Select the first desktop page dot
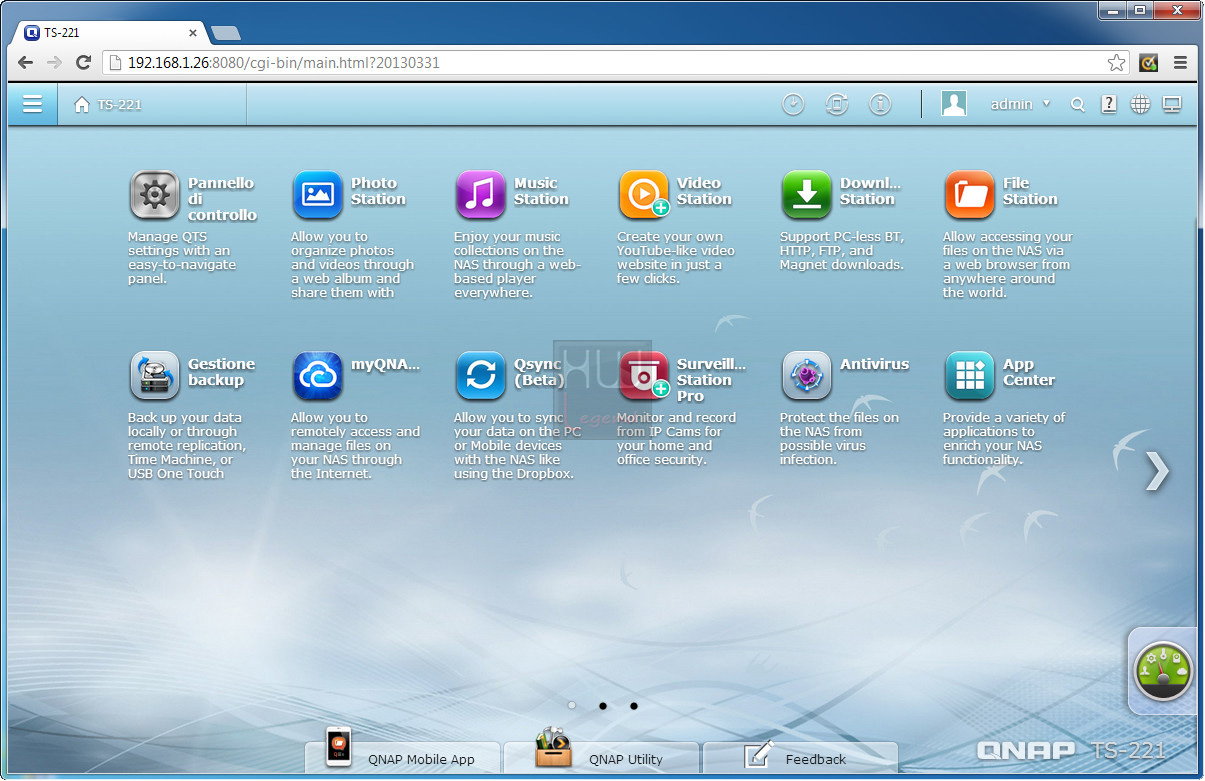The width and height of the screenshot is (1205, 781). [572, 706]
